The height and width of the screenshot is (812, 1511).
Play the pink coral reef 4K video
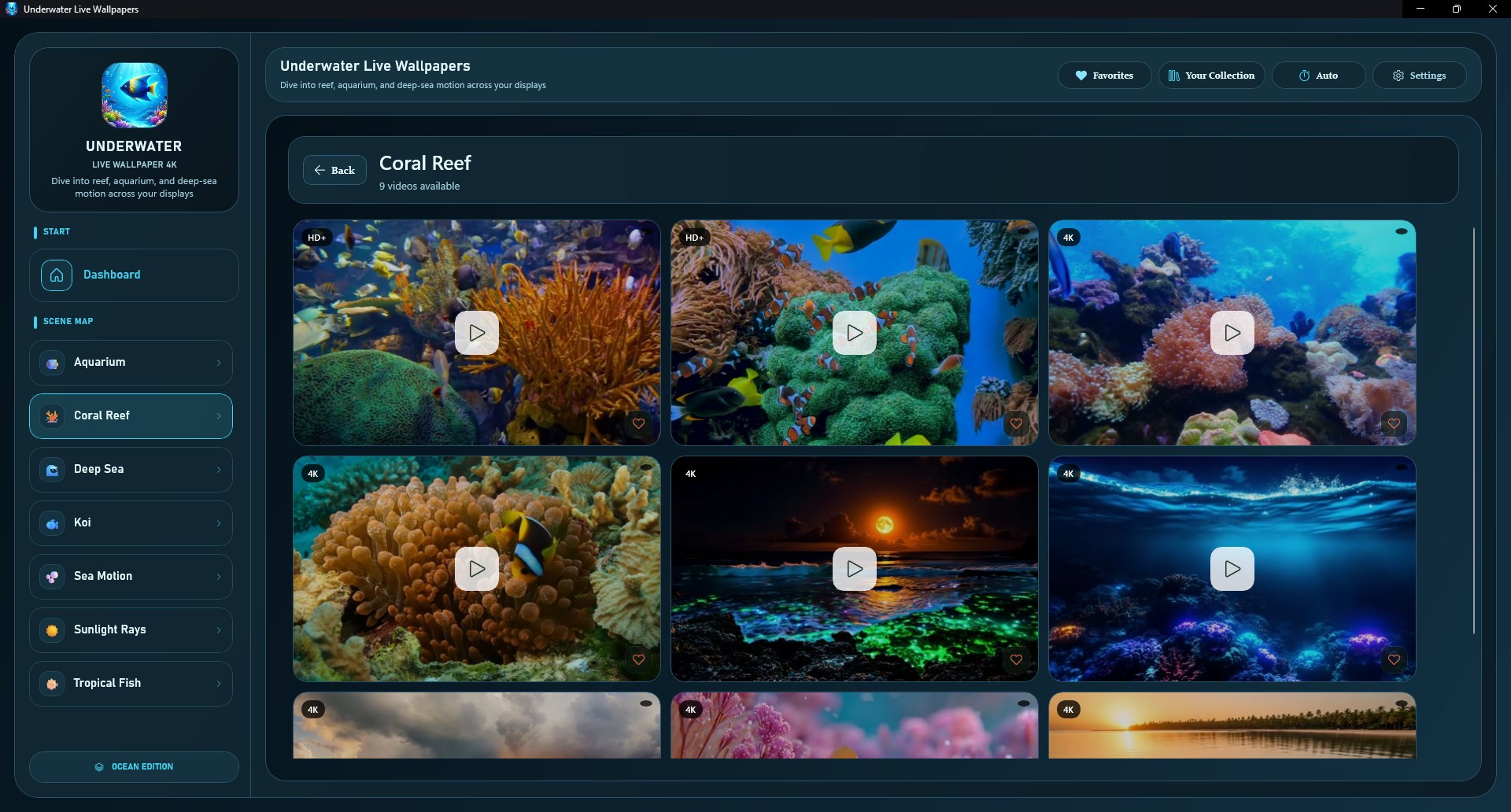pyautogui.click(x=1232, y=333)
